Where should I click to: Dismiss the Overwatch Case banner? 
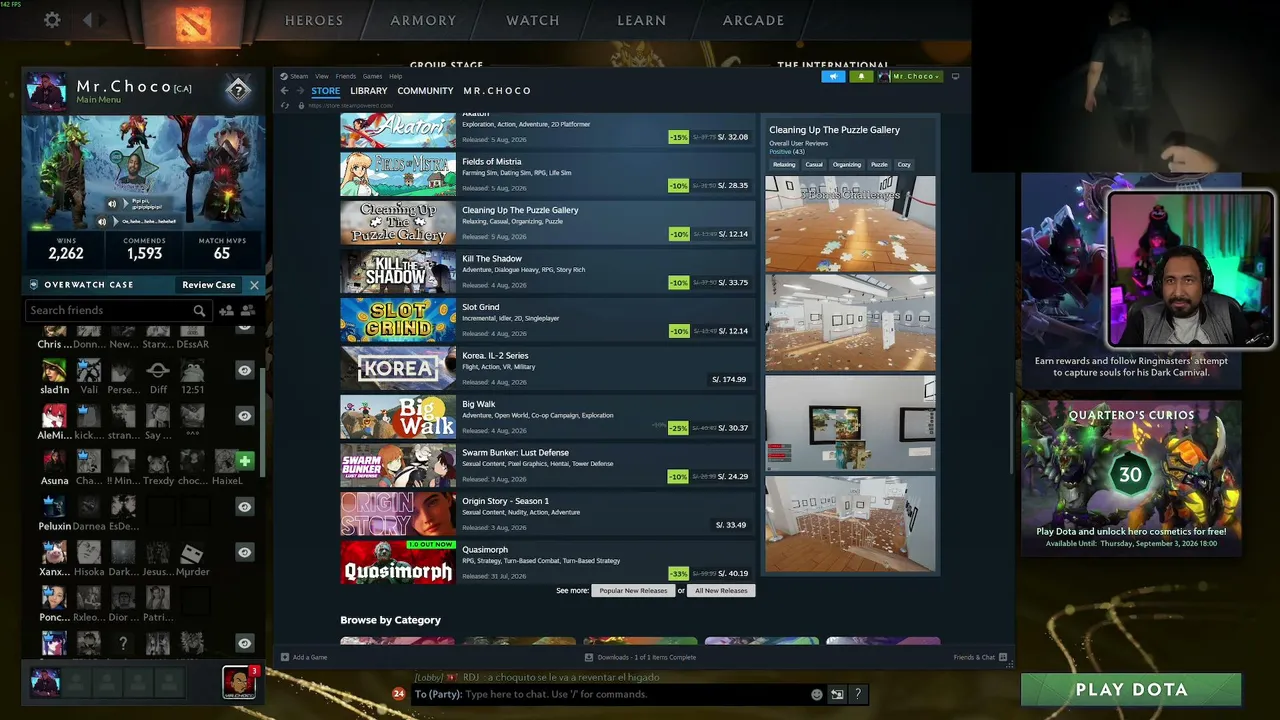coord(254,285)
